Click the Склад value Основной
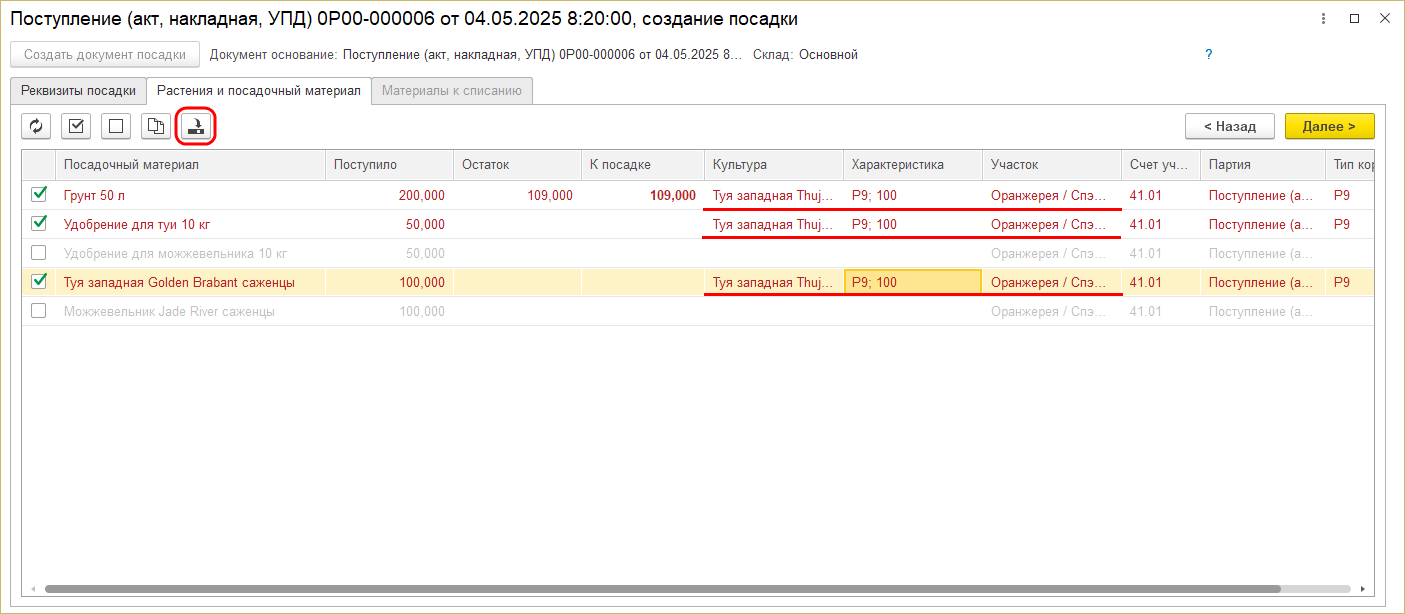Viewport: 1405px width, 614px height. 828,55
